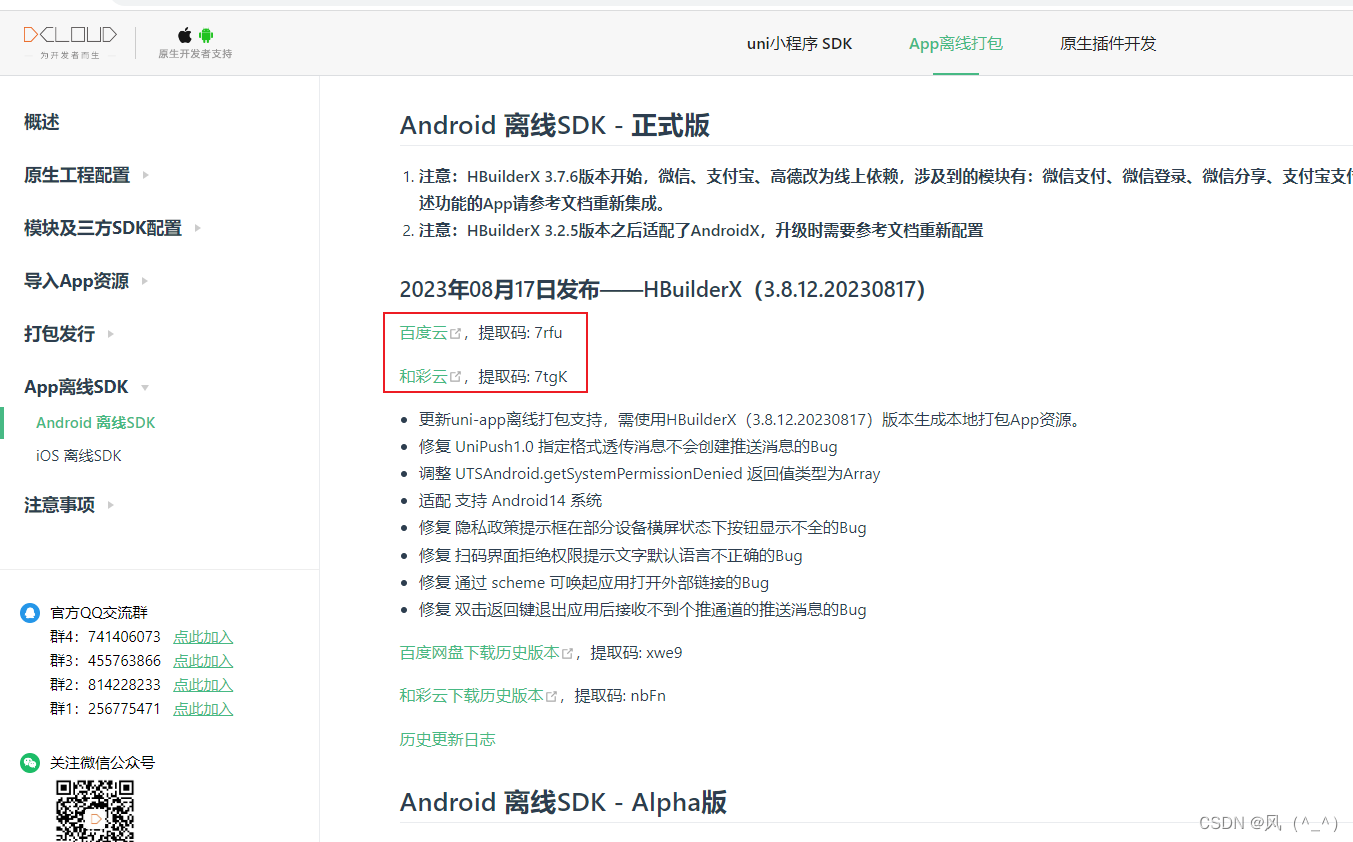Expand arrow next to 原生工程配置

146,175
